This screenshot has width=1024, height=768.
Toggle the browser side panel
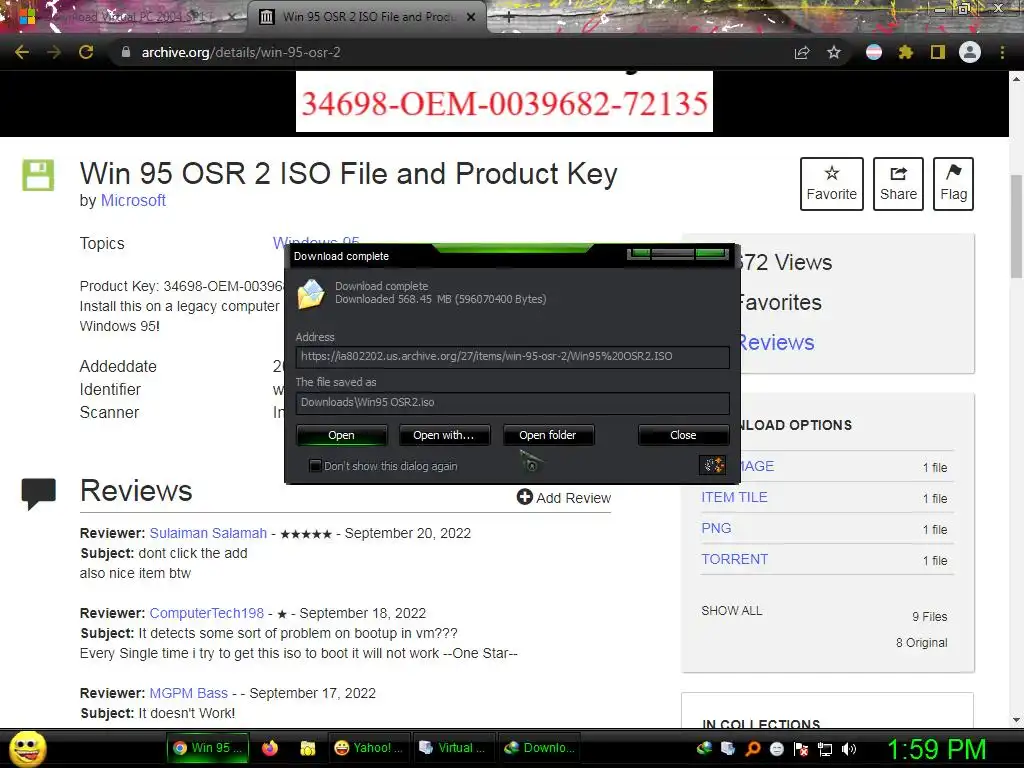938,52
